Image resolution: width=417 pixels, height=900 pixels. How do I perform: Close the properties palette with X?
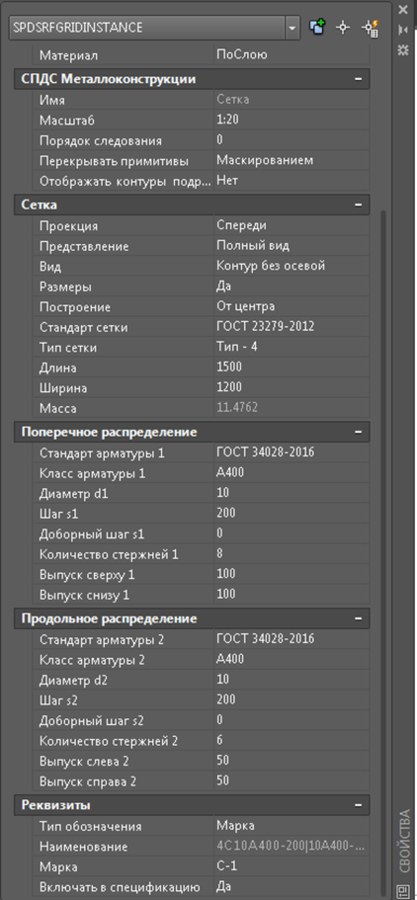pos(403,9)
